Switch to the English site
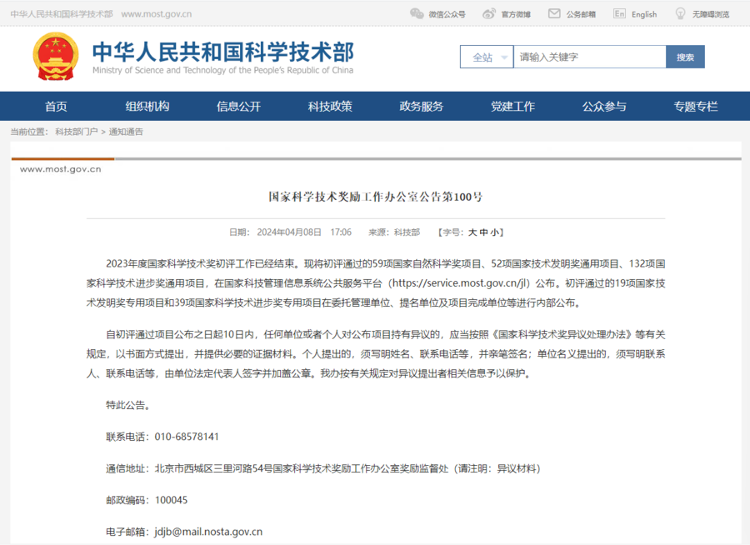Viewport: 750px width, 545px height. 644,14
